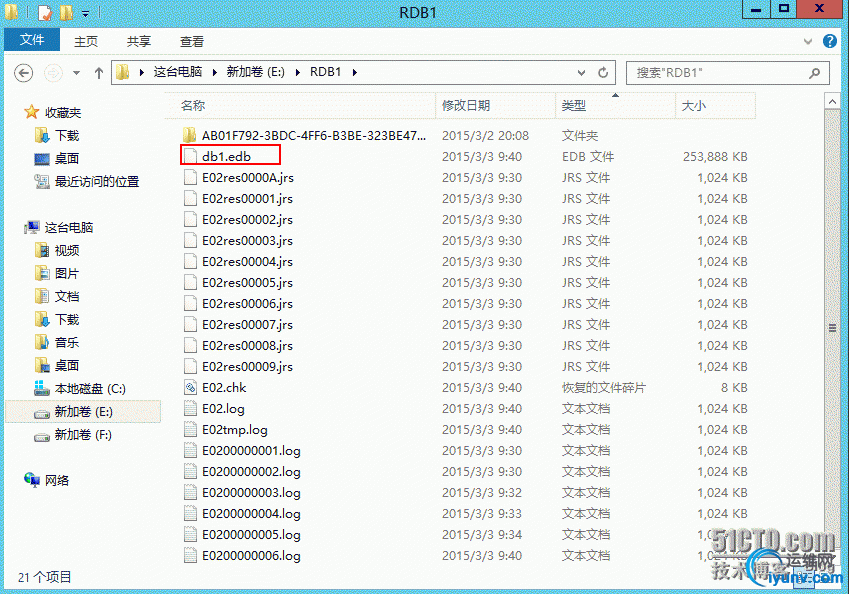Switch to the 查看 ribbon tab
This screenshot has height=594, width=849.
point(192,42)
